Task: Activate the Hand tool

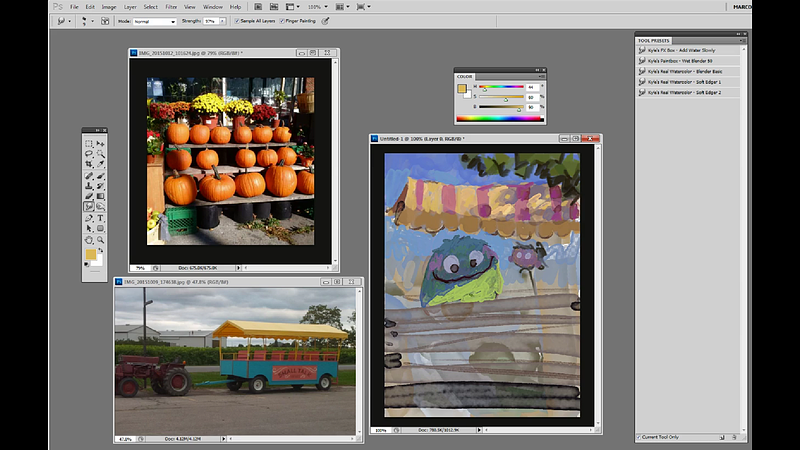Action: pos(89,240)
